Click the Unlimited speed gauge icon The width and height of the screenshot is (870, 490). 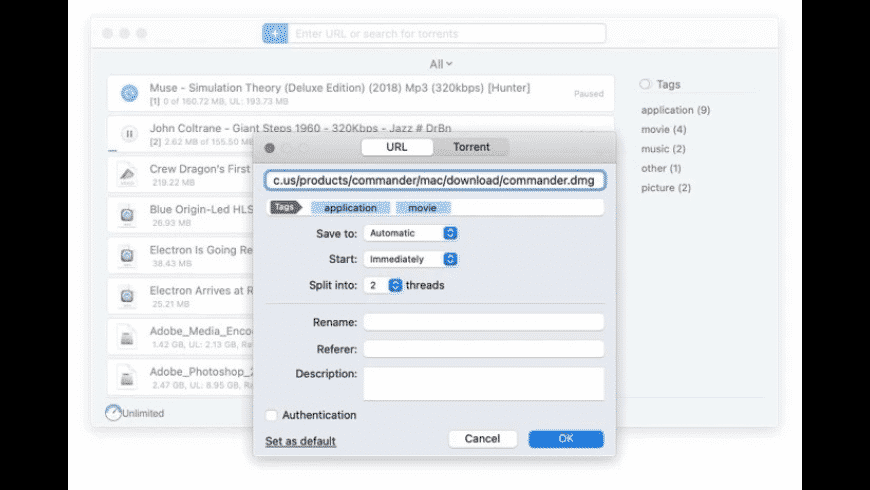click(x=113, y=413)
